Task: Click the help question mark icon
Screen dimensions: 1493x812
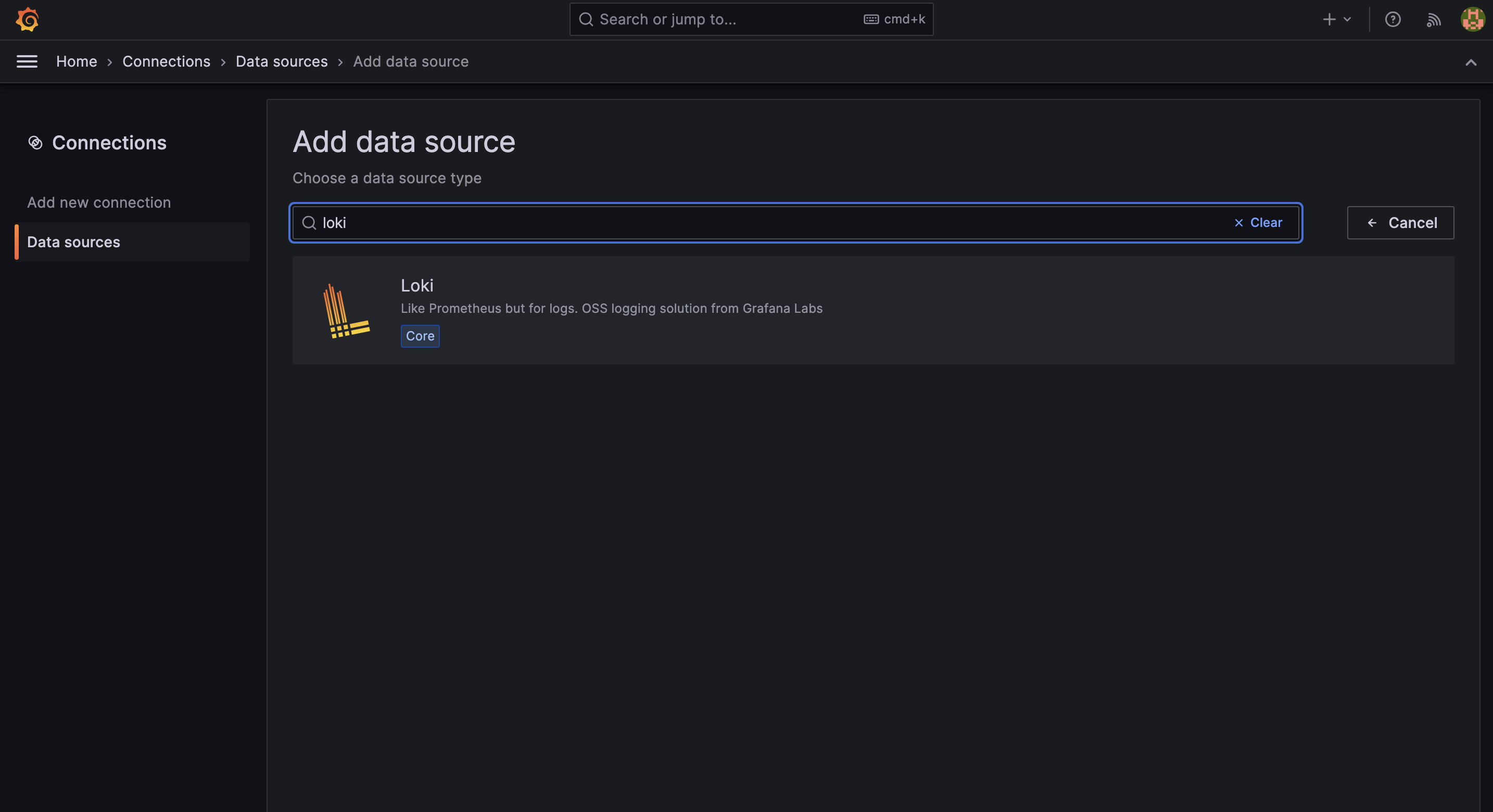Action: [x=1393, y=19]
